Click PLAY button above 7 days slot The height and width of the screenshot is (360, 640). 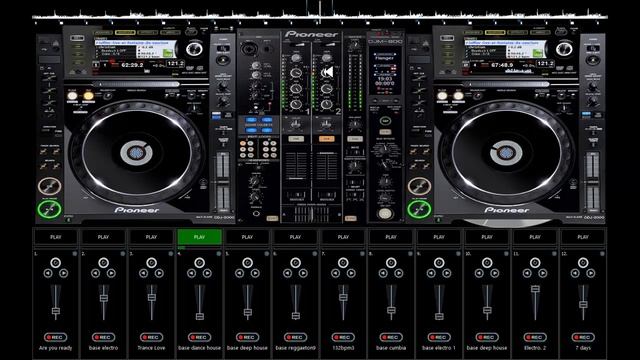tap(583, 237)
